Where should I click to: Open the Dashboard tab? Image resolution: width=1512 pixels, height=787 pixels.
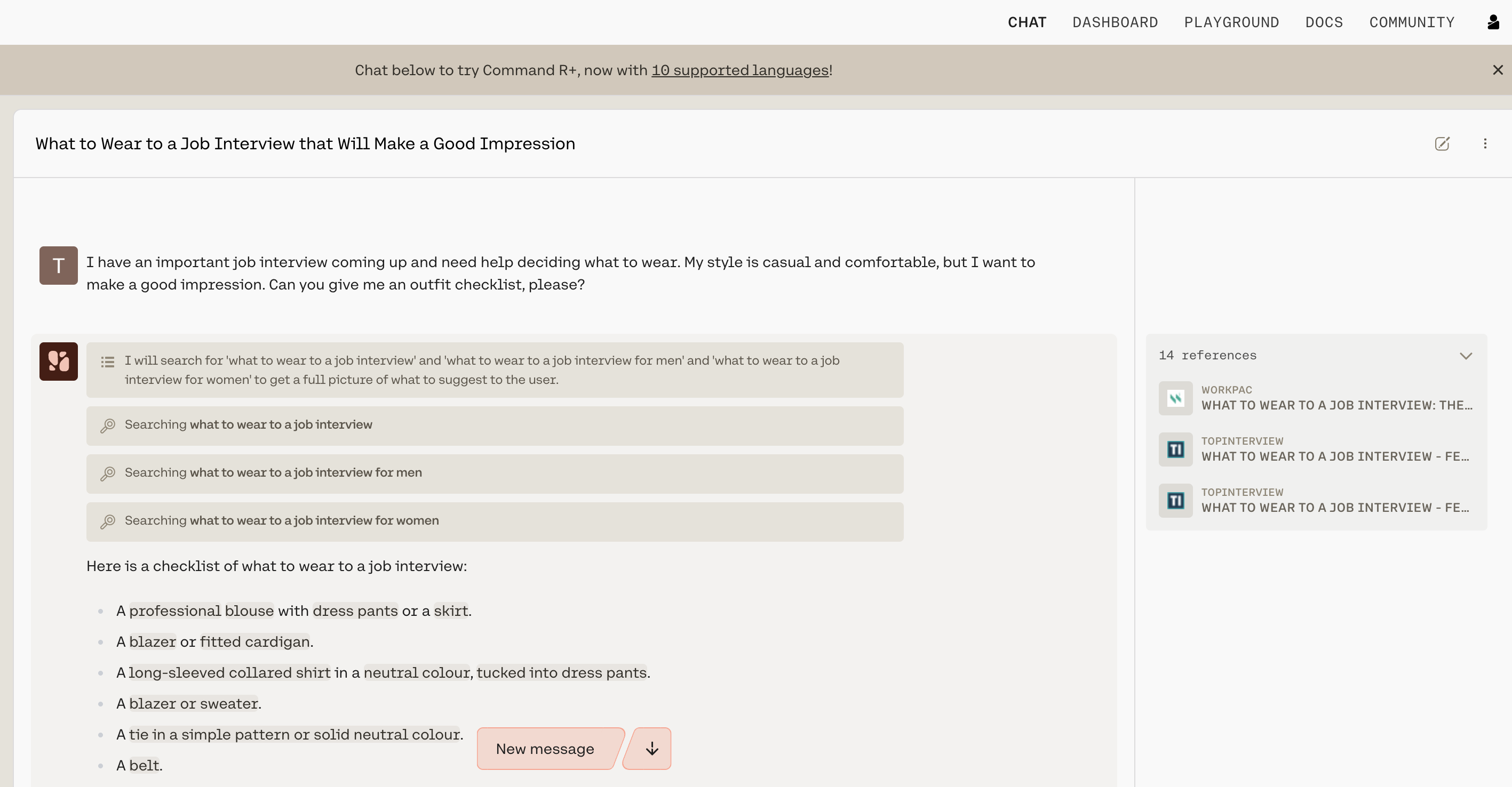(x=1115, y=22)
